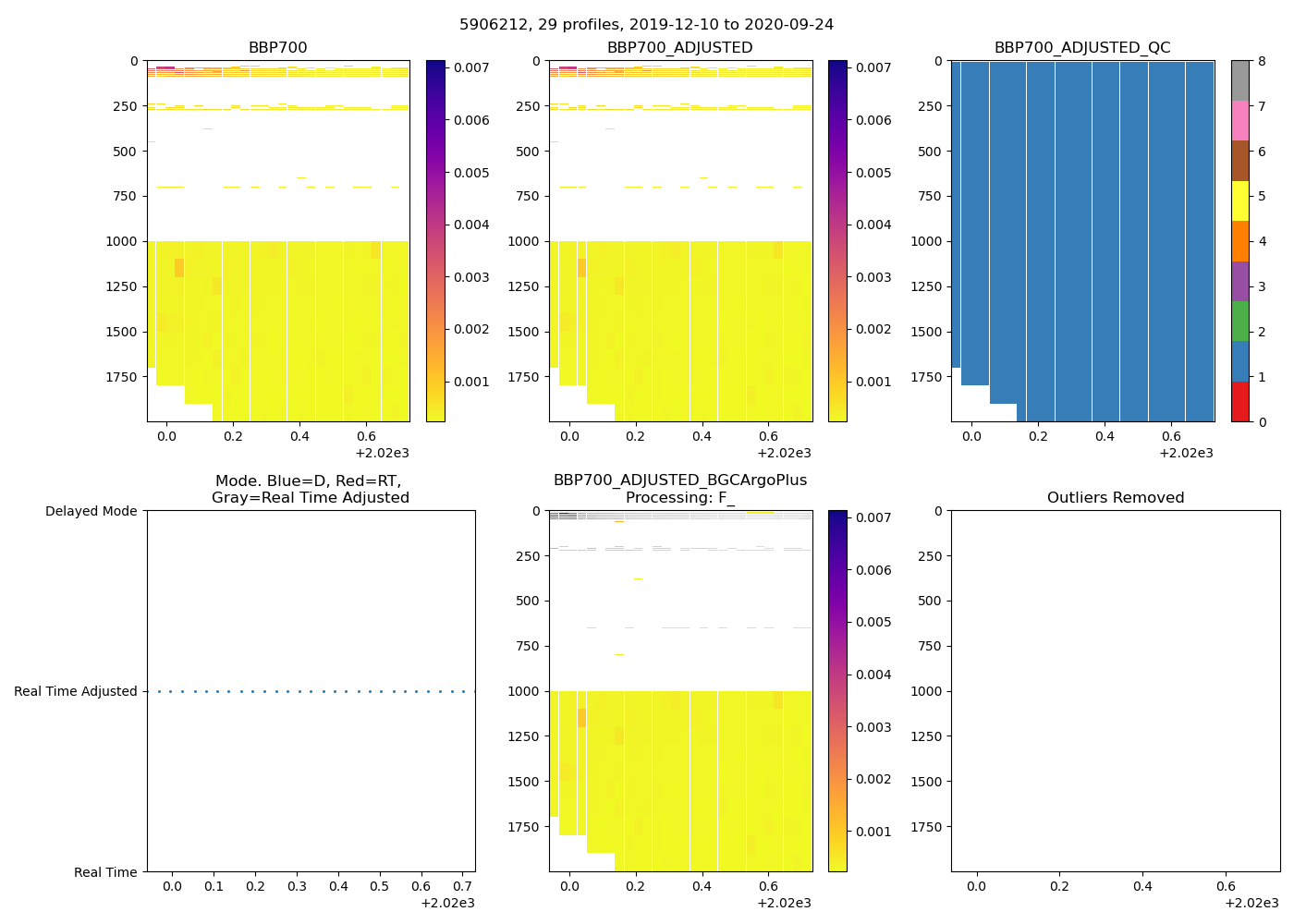Click the red segment of the QC colorbar
This screenshot has height=924, width=1294.
coord(1239,402)
